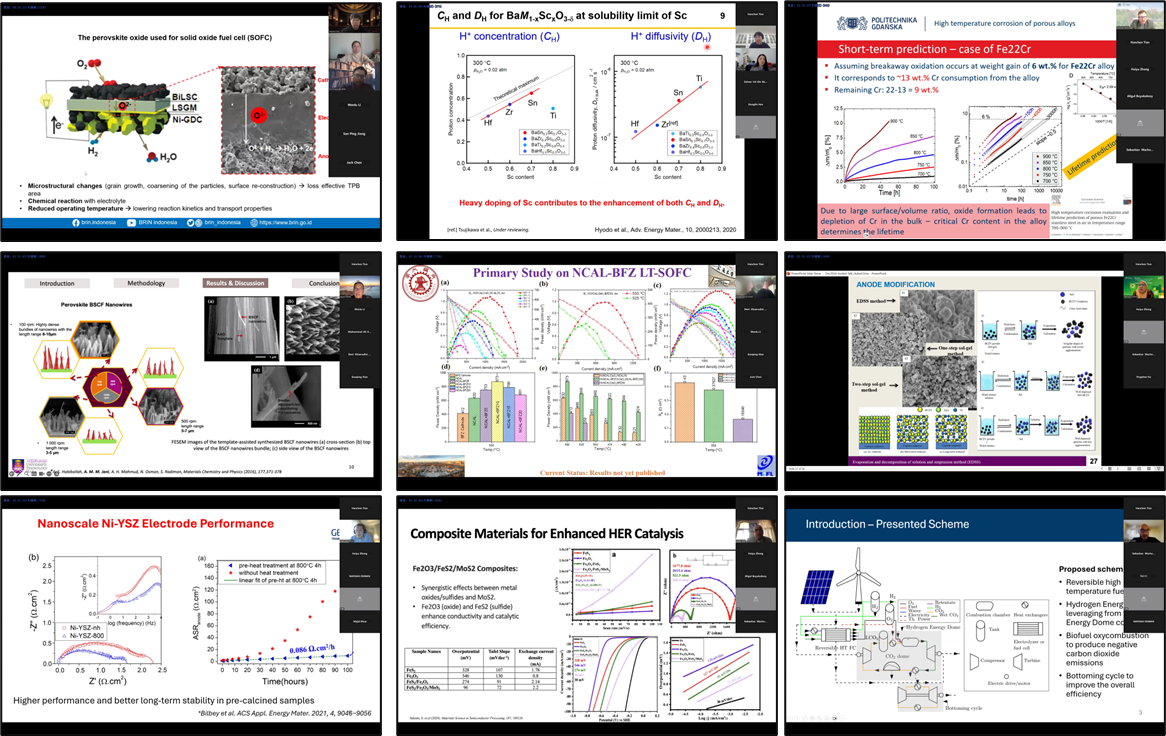Switch to the Methodology tab
Screen dimensions: 1166x736
(x=146, y=283)
